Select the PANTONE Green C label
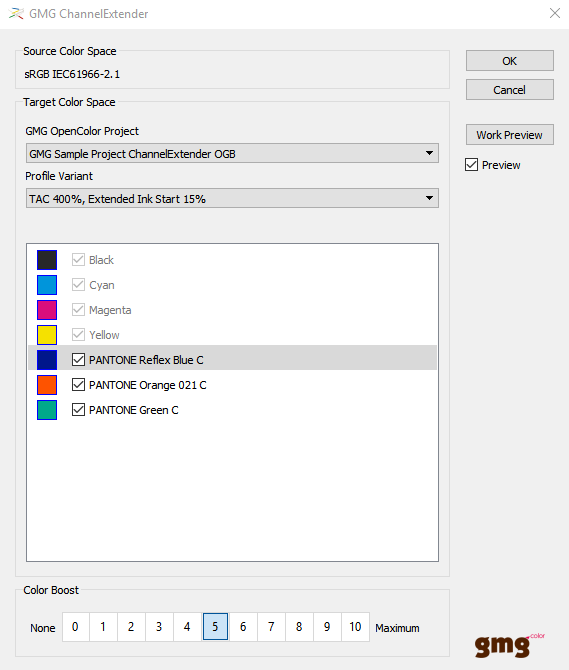The width and height of the screenshot is (569, 670). 134,410
